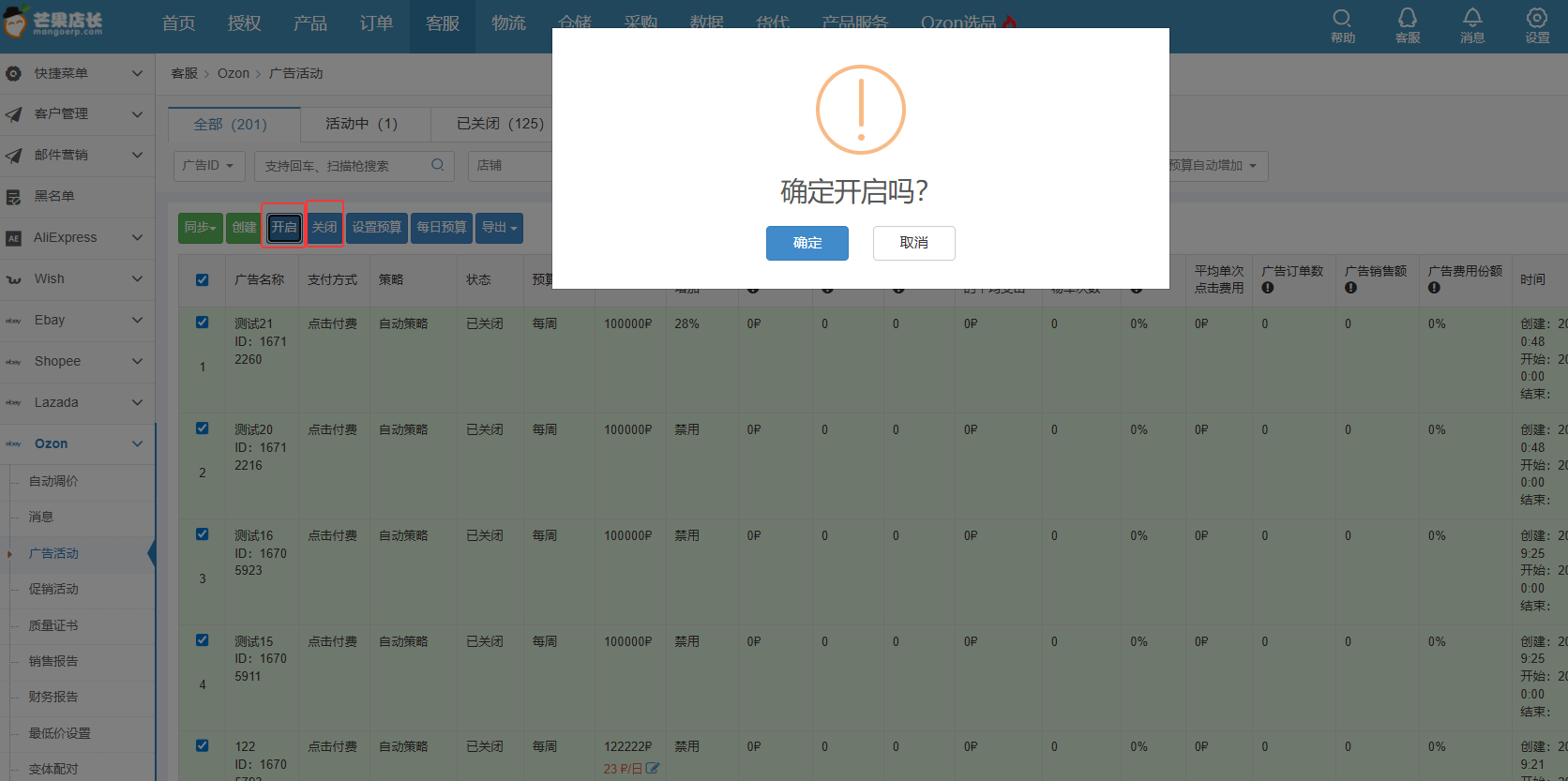Open 产品 in the top navigation
This screenshot has height=781, width=1568.
click(x=310, y=23)
